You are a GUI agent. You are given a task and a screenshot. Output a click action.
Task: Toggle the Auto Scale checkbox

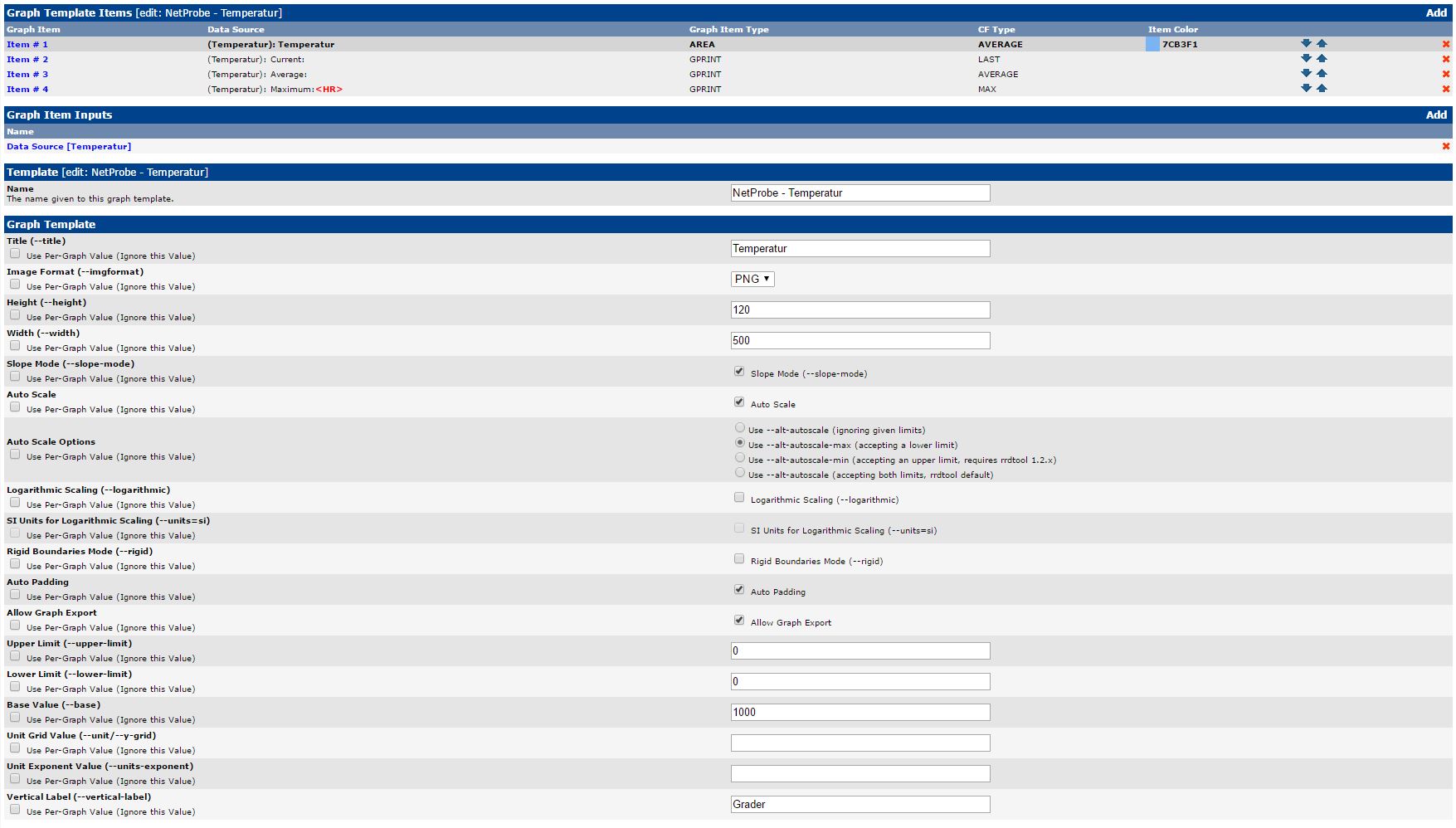[x=739, y=402]
